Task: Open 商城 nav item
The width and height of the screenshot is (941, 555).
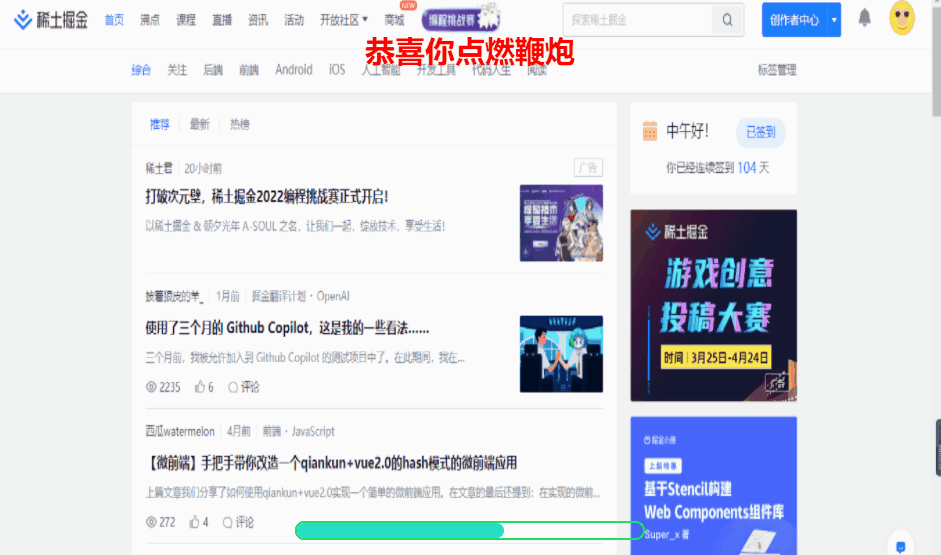Action: pos(394,20)
